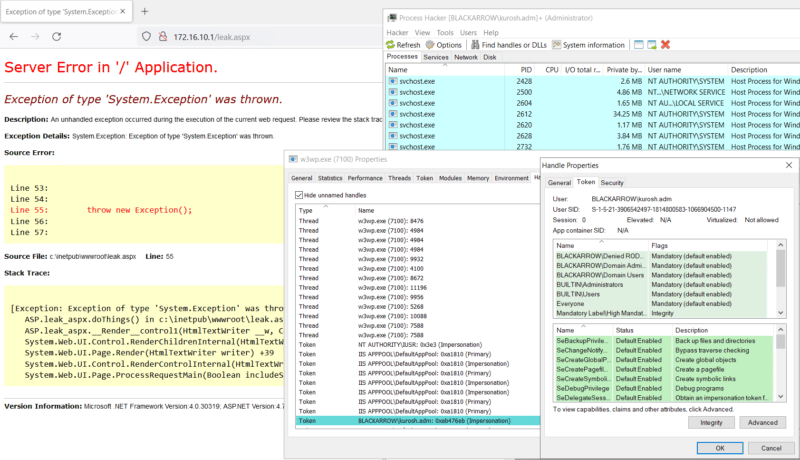Open the View menu in Process Hacker
Screen dimensions: 800x460
coord(422,32)
